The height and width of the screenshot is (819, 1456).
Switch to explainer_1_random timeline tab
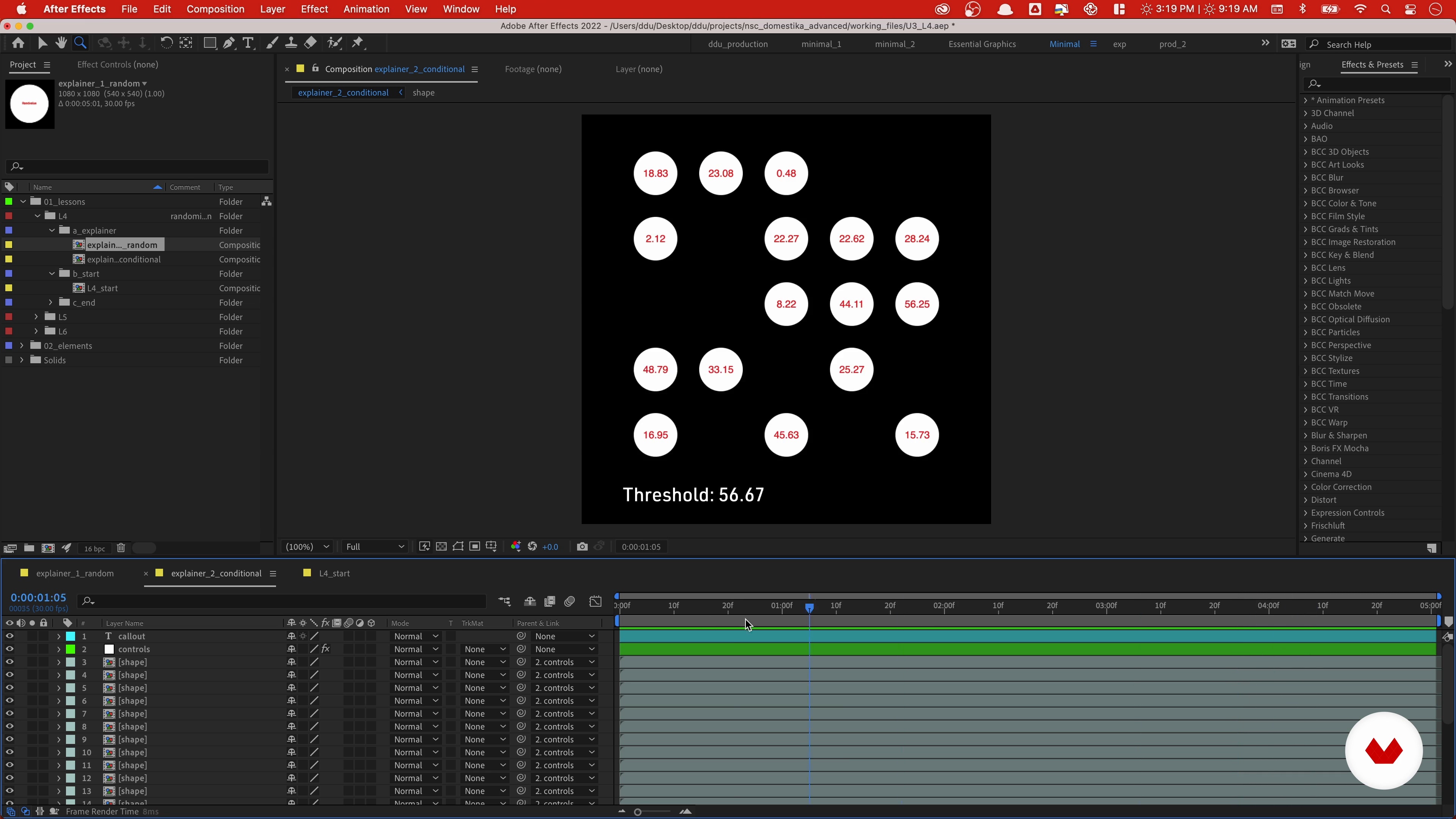(x=75, y=573)
